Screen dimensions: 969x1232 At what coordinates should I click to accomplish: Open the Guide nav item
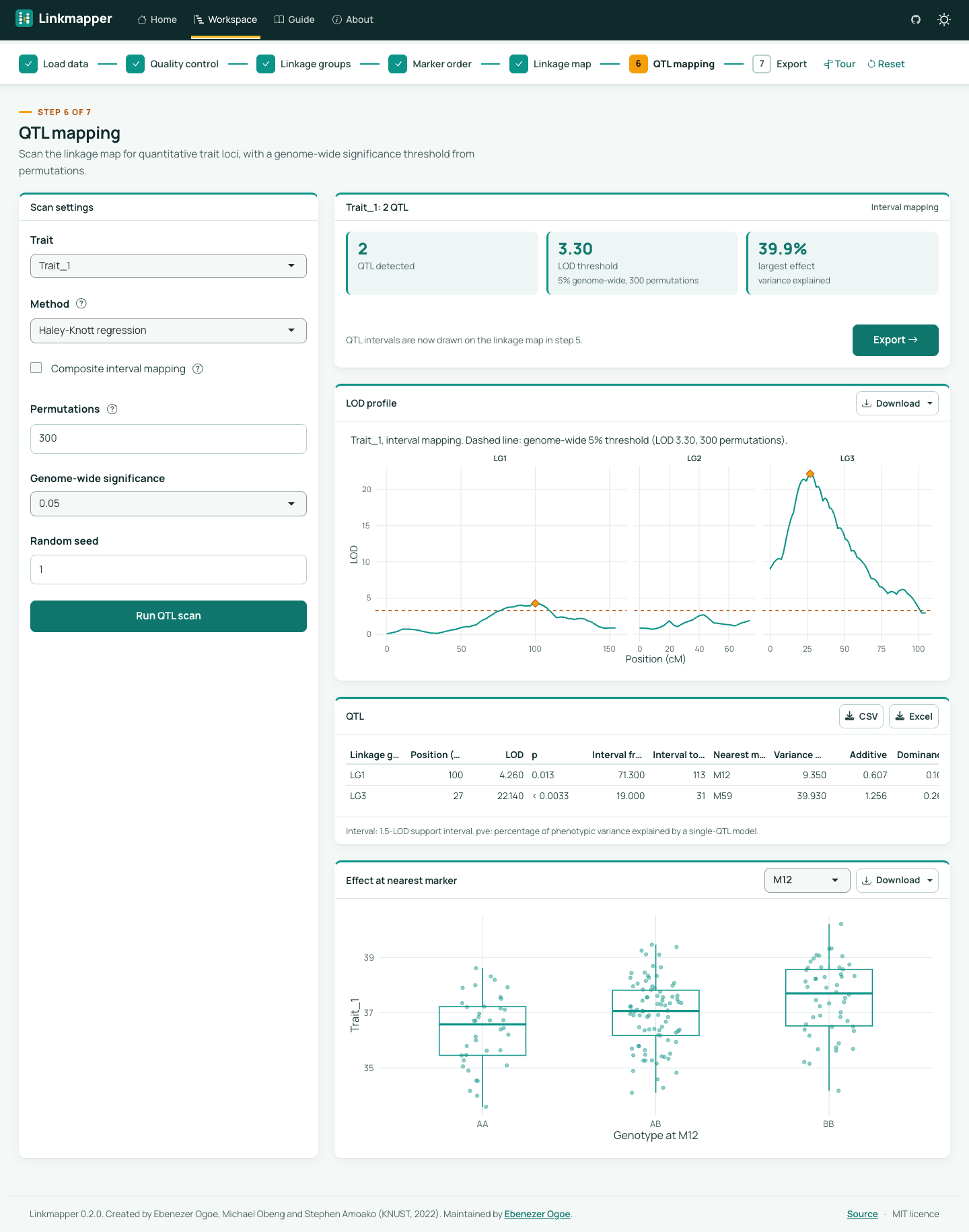[x=295, y=20]
